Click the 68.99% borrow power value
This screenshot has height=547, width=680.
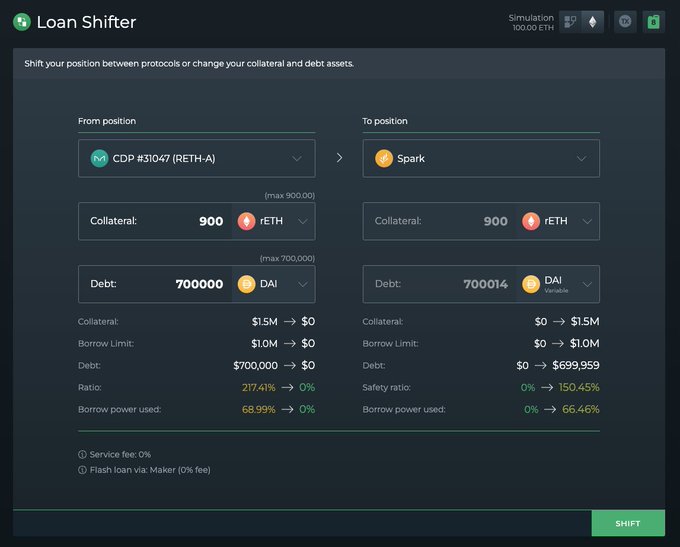(258, 409)
